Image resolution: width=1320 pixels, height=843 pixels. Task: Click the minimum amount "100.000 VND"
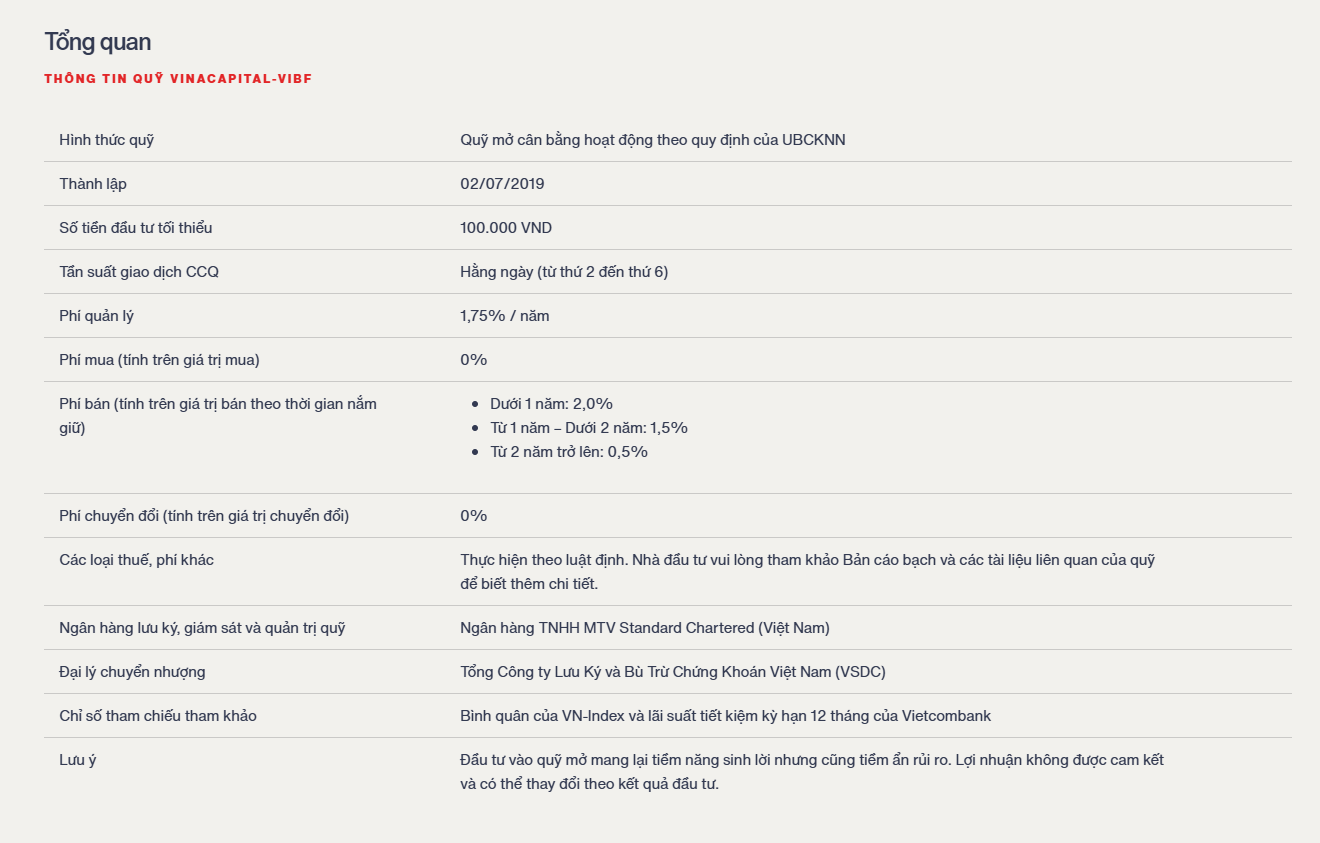coord(506,228)
